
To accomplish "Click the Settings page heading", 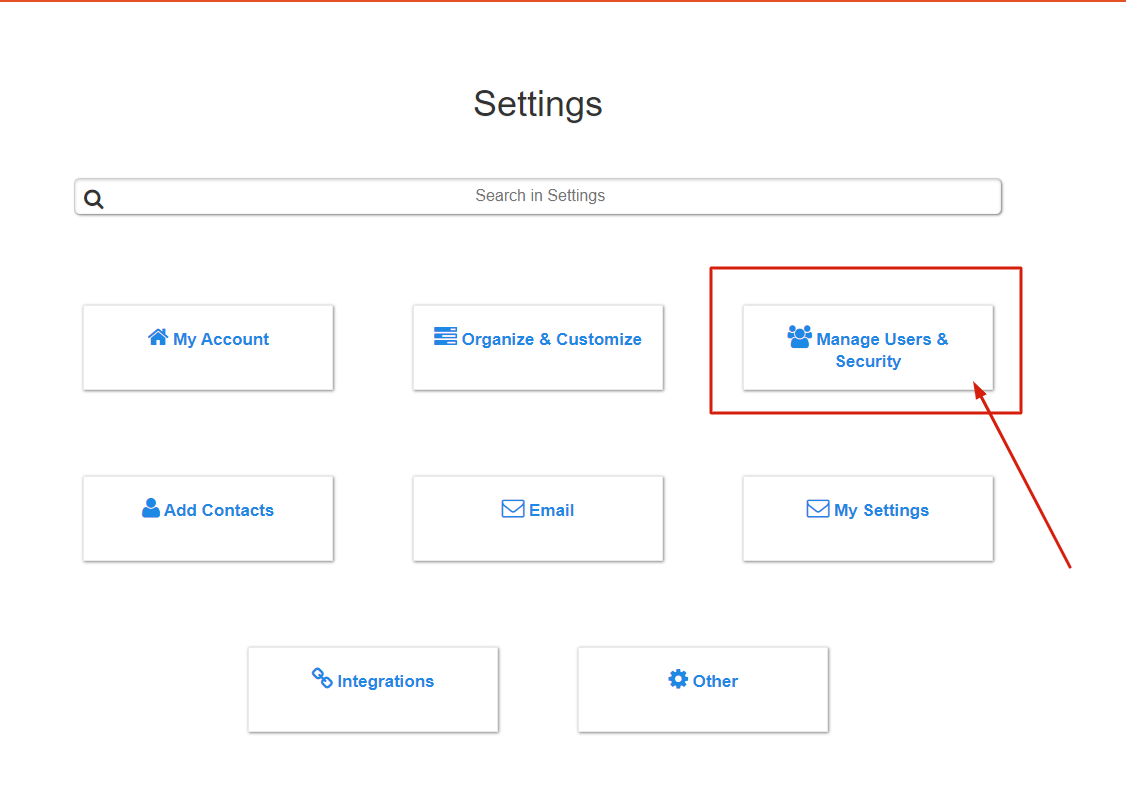I will 538,104.
